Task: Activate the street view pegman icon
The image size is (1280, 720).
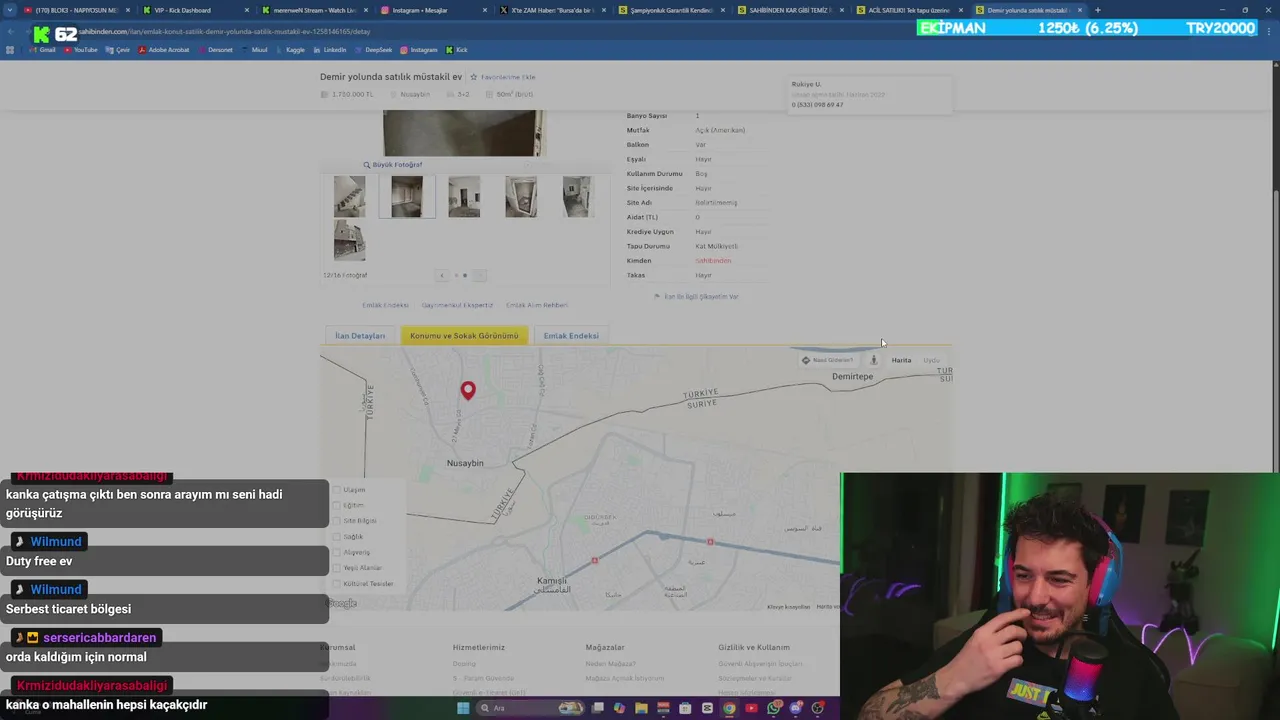Action: pos(874,360)
